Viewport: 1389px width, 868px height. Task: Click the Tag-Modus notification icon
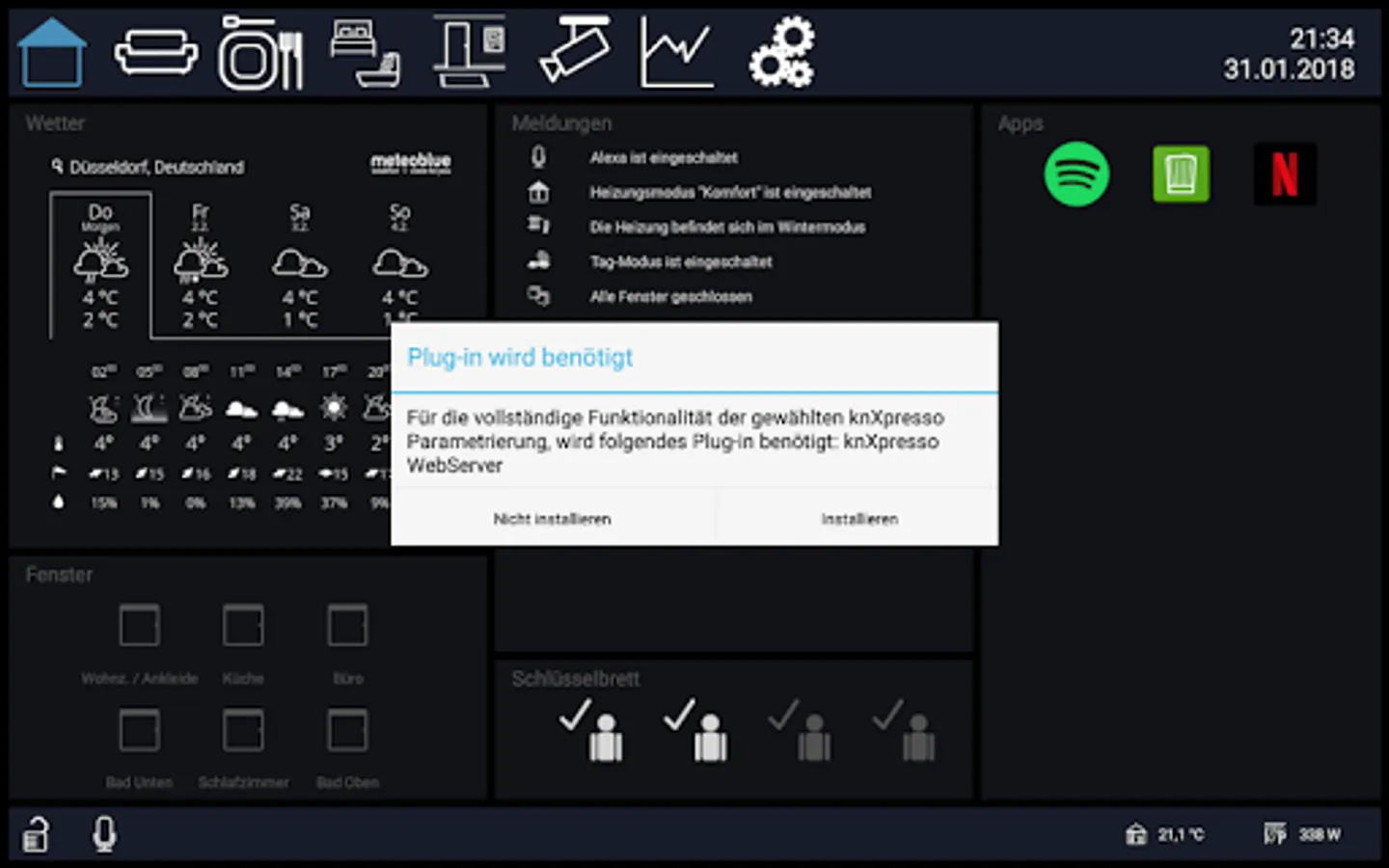coord(538,260)
